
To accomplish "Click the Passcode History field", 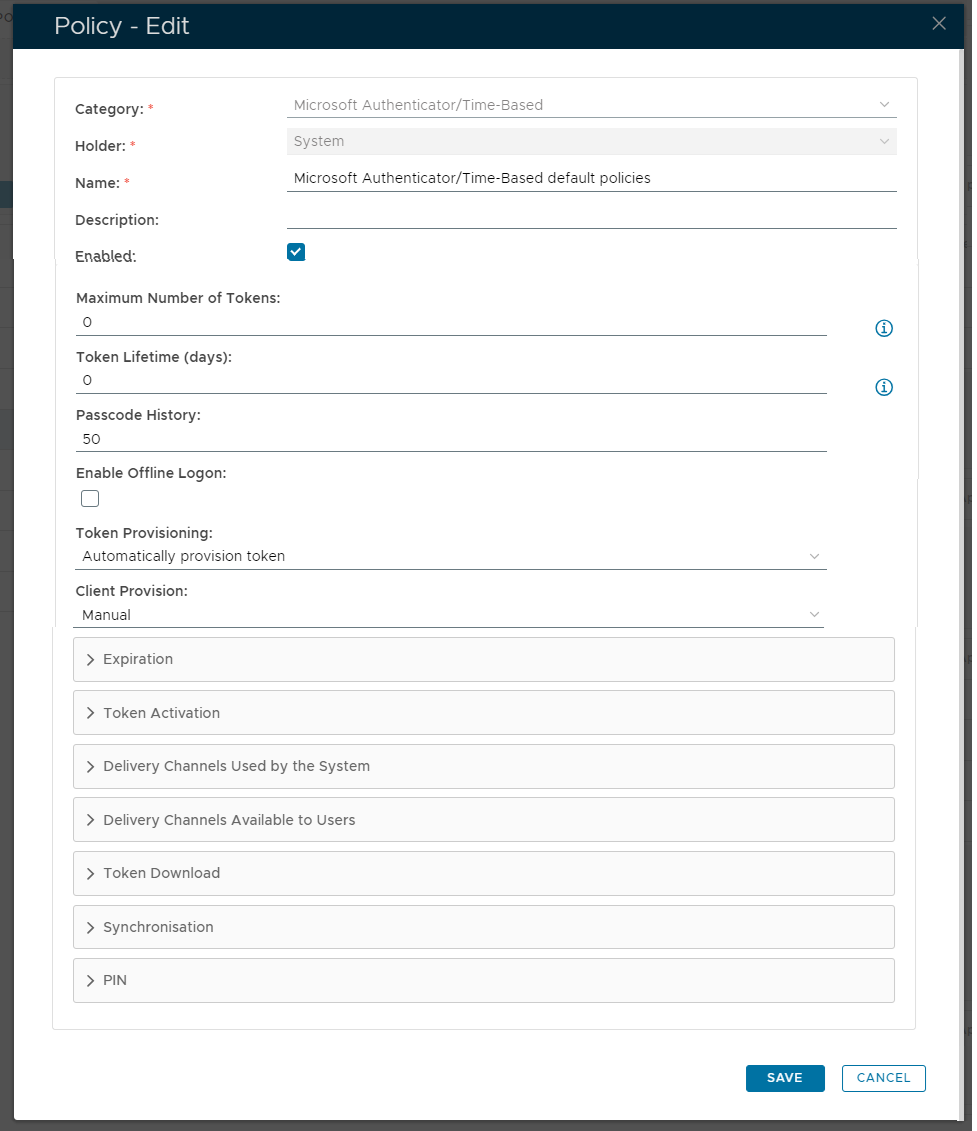I will coord(451,439).
